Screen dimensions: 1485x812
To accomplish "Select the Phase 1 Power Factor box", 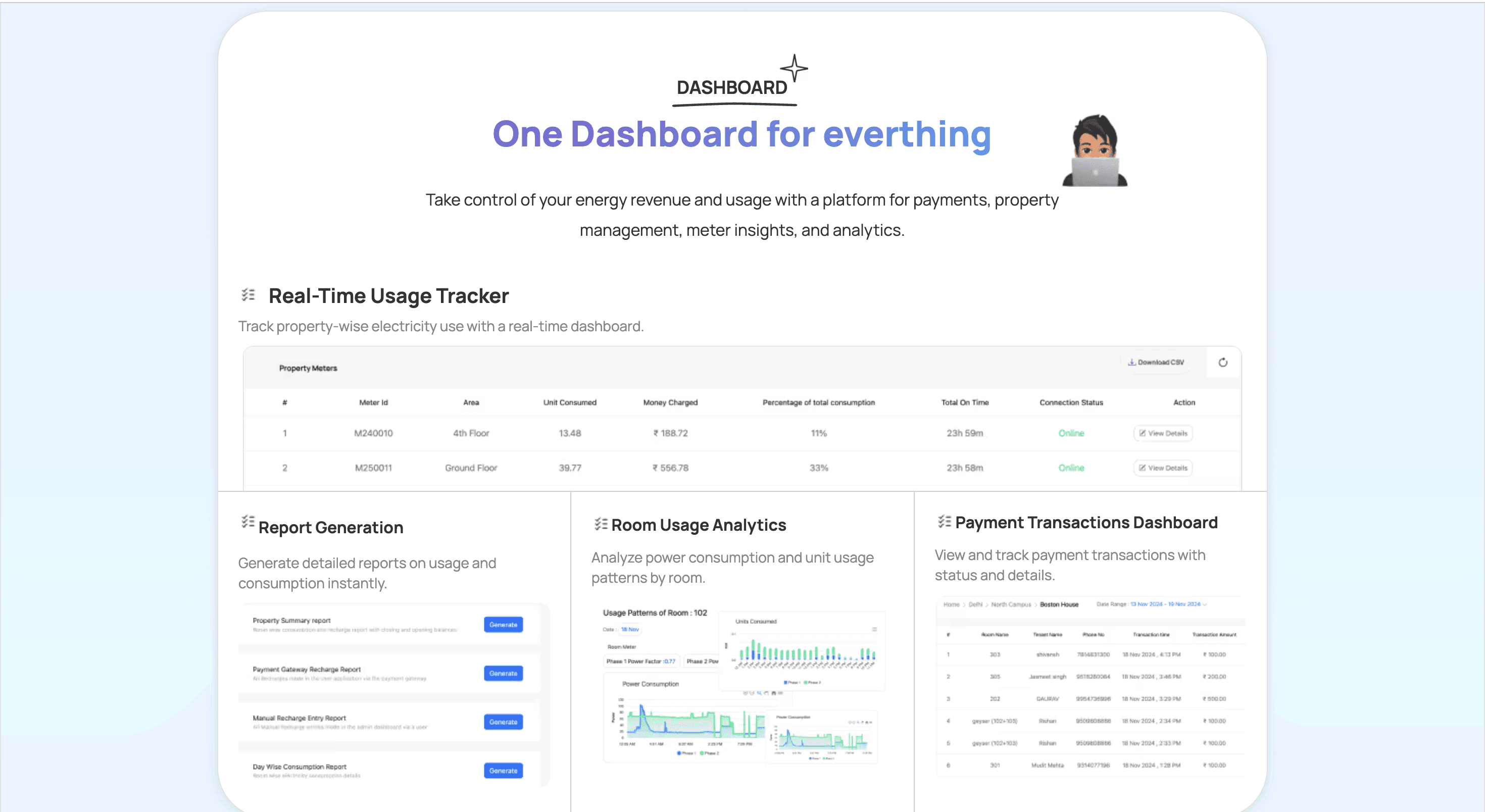I will tap(641, 662).
